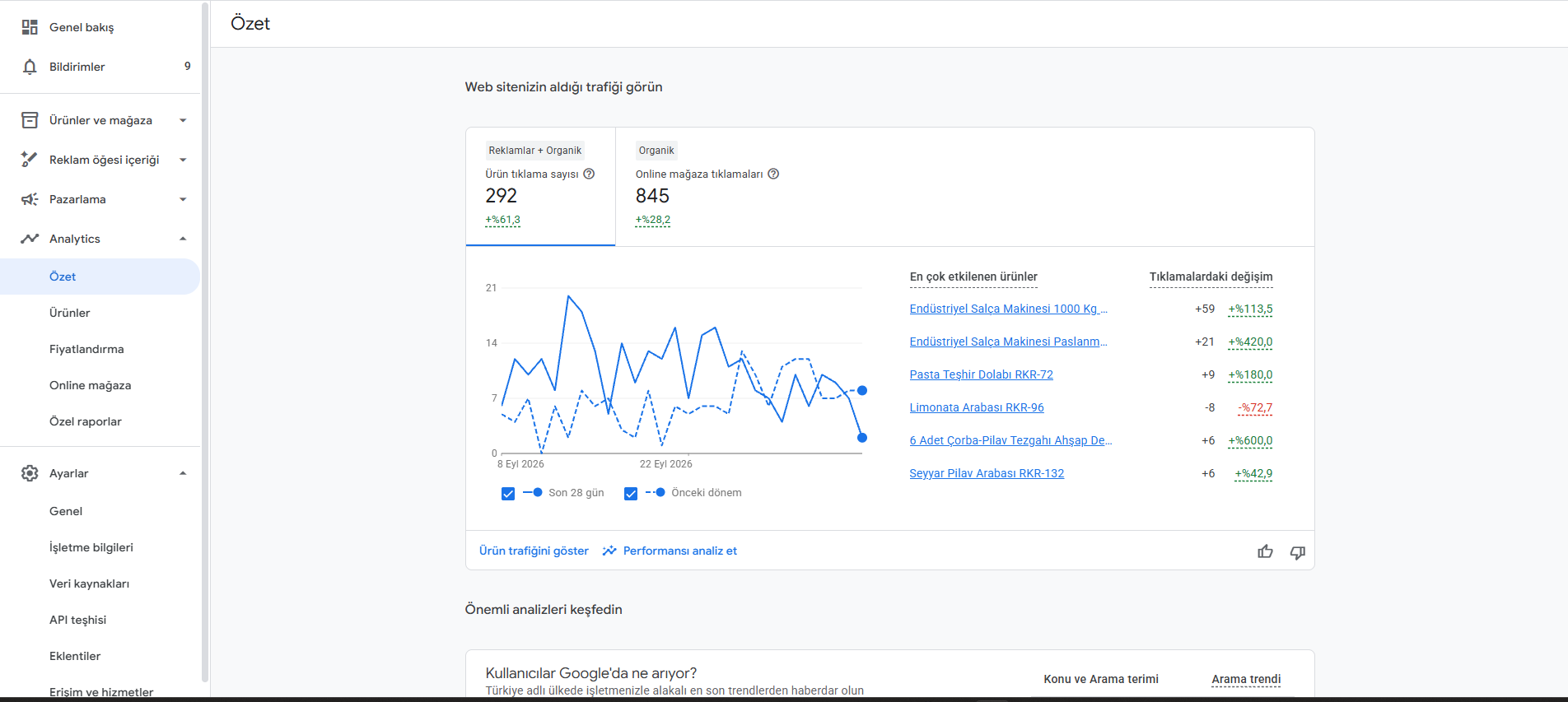Image resolution: width=1568 pixels, height=702 pixels.
Task: Click the Ürünler ve mağaza store icon
Action: pyautogui.click(x=30, y=120)
